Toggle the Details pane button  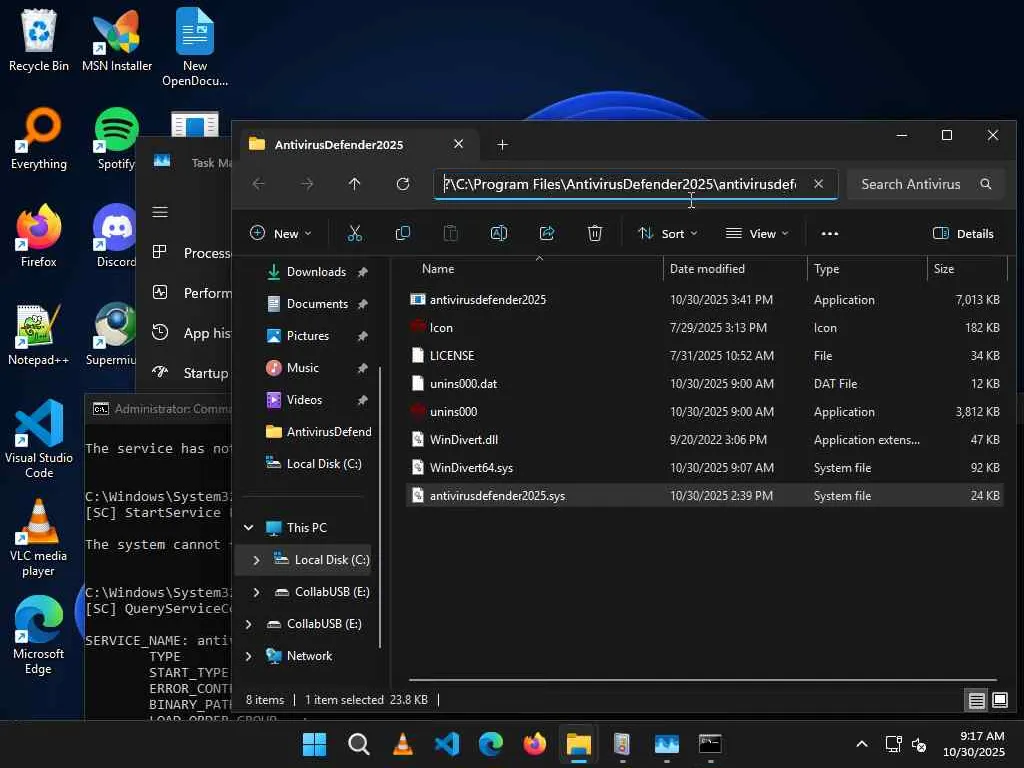(963, 233)
